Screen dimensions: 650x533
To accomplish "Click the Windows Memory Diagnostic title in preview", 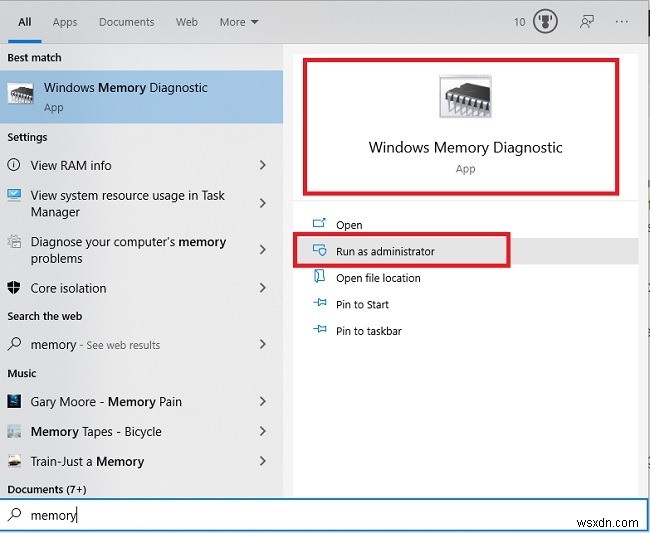I will (x=465, y=147).
